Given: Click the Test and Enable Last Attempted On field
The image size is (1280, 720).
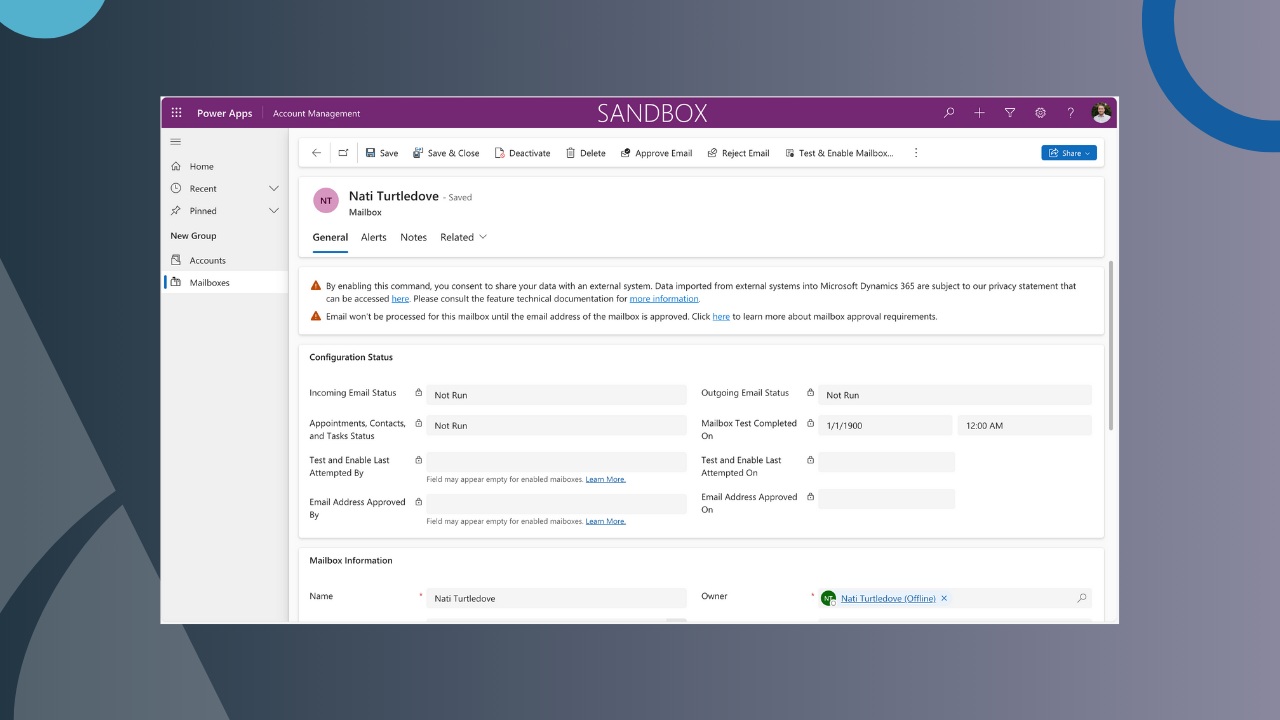Looking at the screenshot, I should (886, 462).
